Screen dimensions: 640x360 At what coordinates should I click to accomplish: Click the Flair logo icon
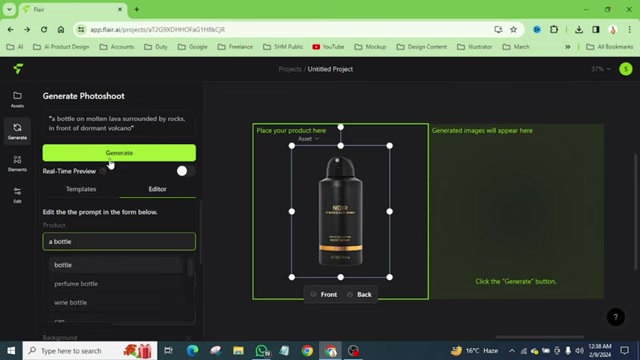pos(18,69)
